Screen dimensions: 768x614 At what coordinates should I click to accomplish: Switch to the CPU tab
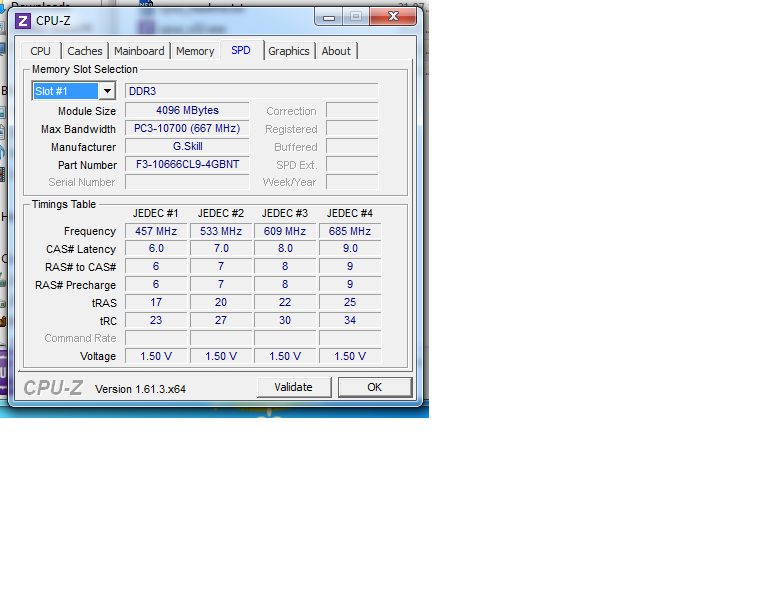click(40, 51)
